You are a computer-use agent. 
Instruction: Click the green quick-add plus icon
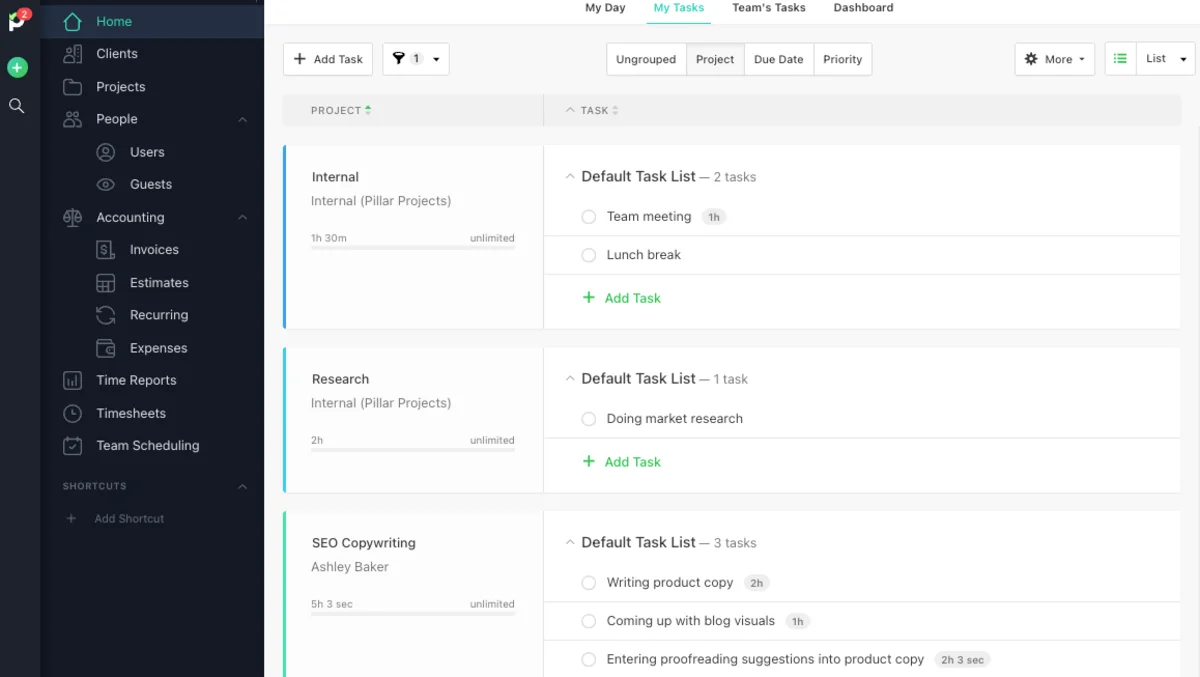[x=17, y=67]
